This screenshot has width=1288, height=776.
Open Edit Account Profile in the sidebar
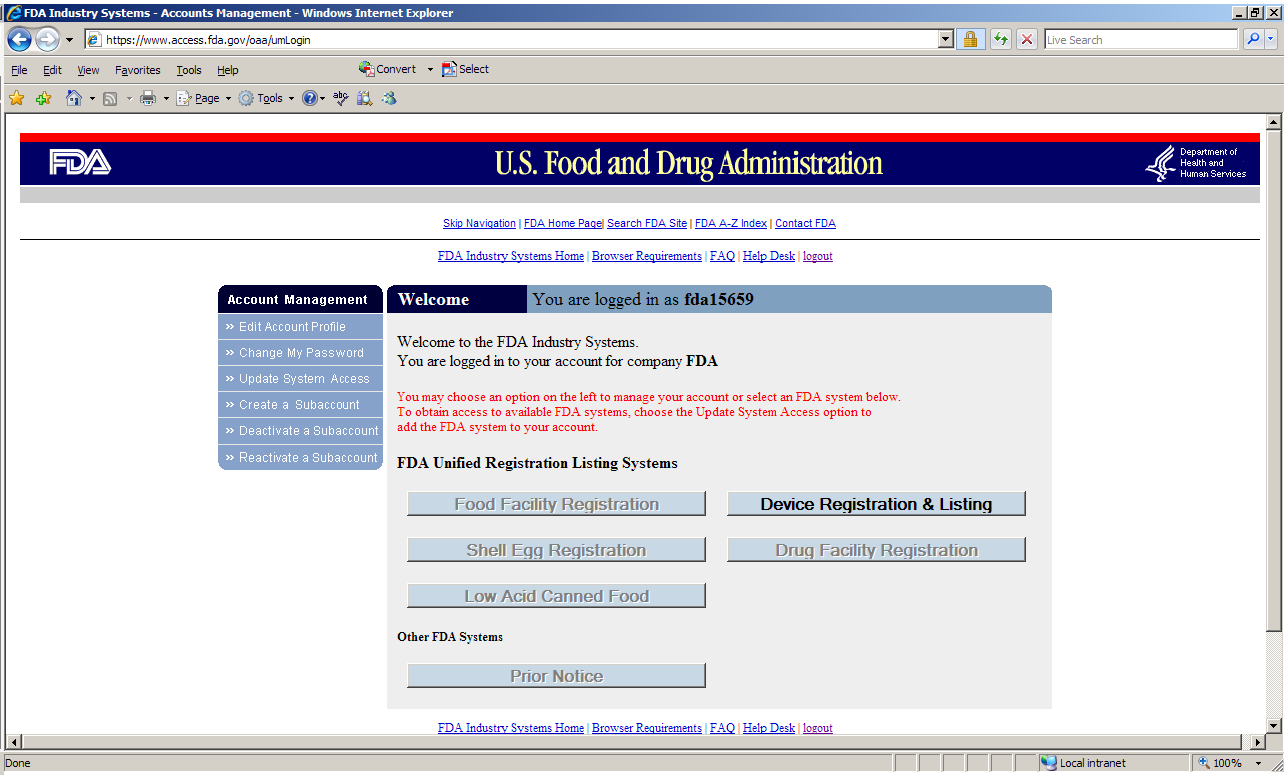tap(300, 327)
